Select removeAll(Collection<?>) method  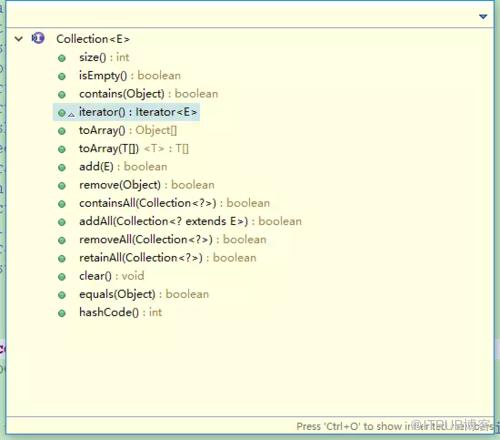click(173, 240)
